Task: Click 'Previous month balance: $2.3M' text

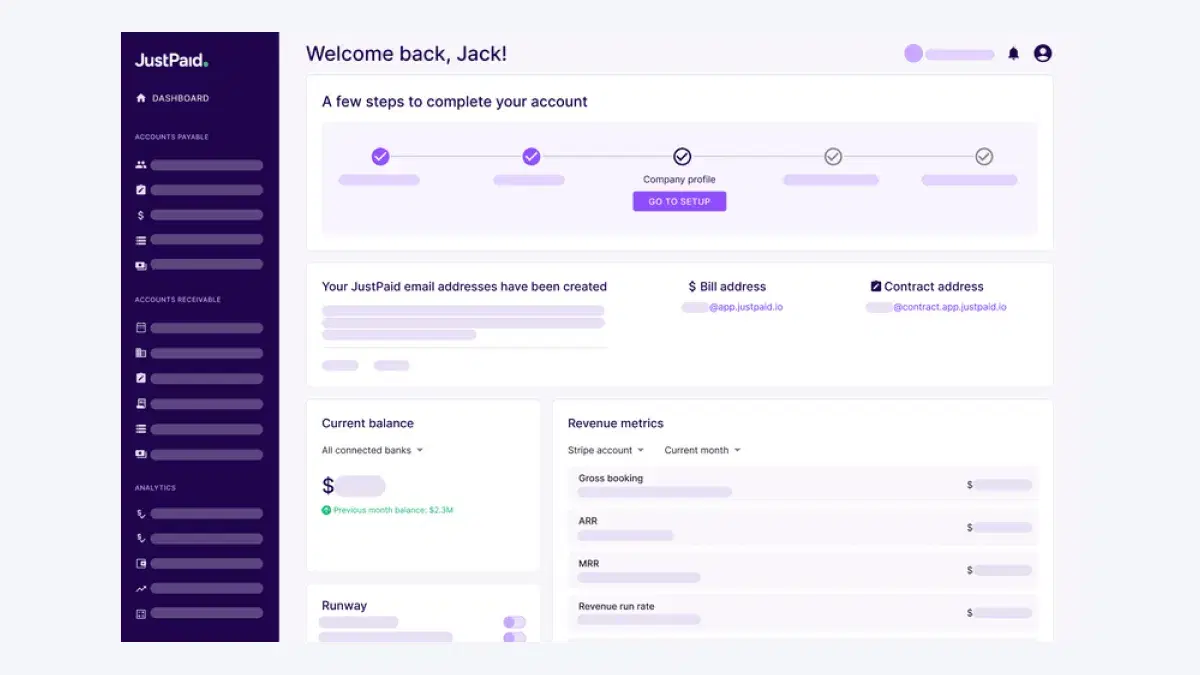Action: (x=393, y=510)
